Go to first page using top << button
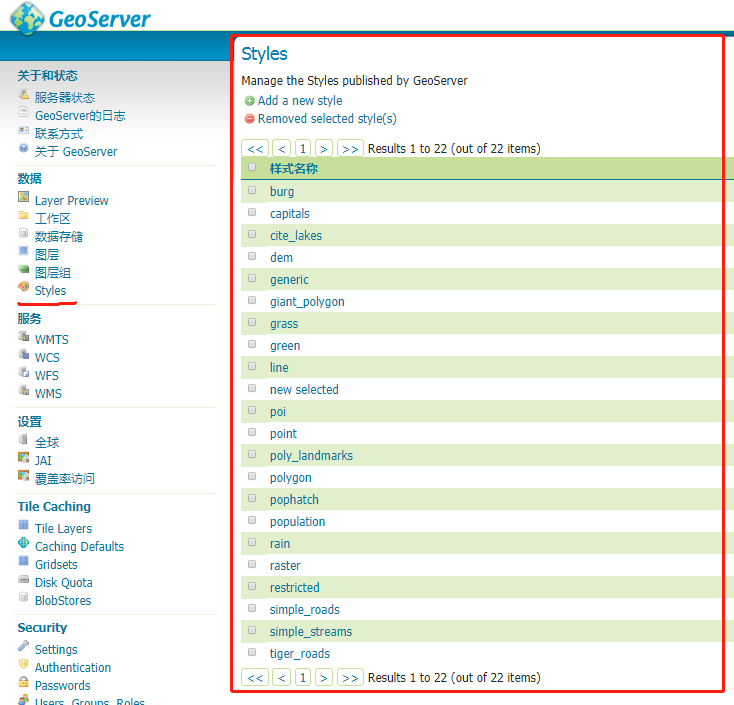734x705 pixels. pyautogui.click(x=255, y=149)
